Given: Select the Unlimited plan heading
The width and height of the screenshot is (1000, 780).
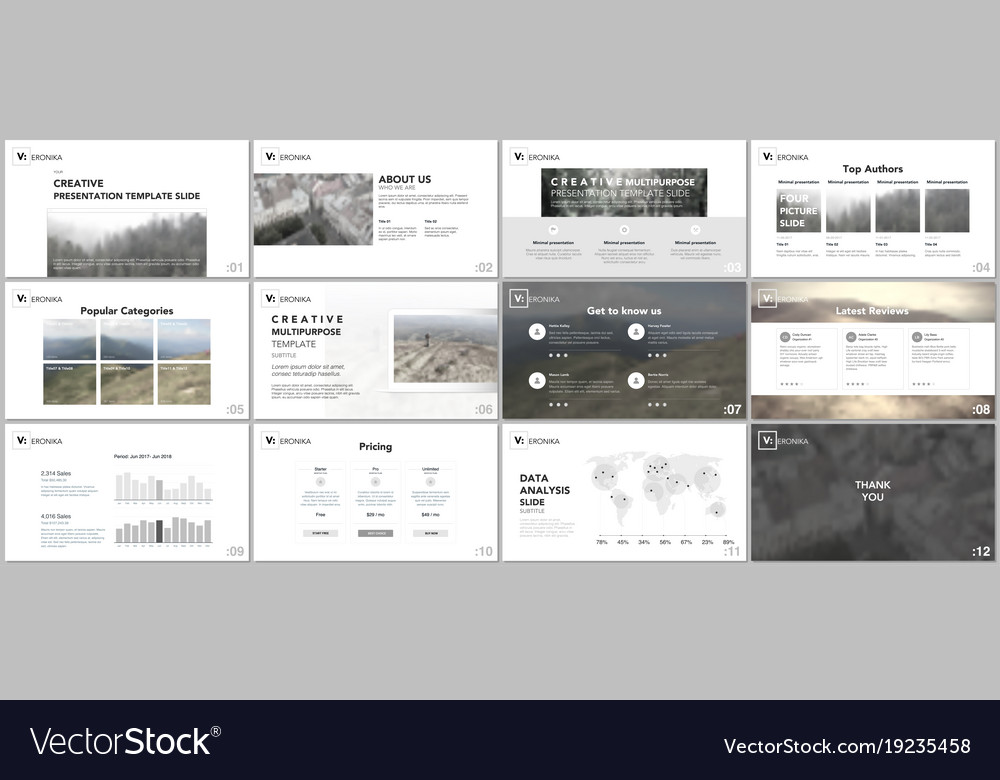Looking at the screenshot, I should coord(430,469).
